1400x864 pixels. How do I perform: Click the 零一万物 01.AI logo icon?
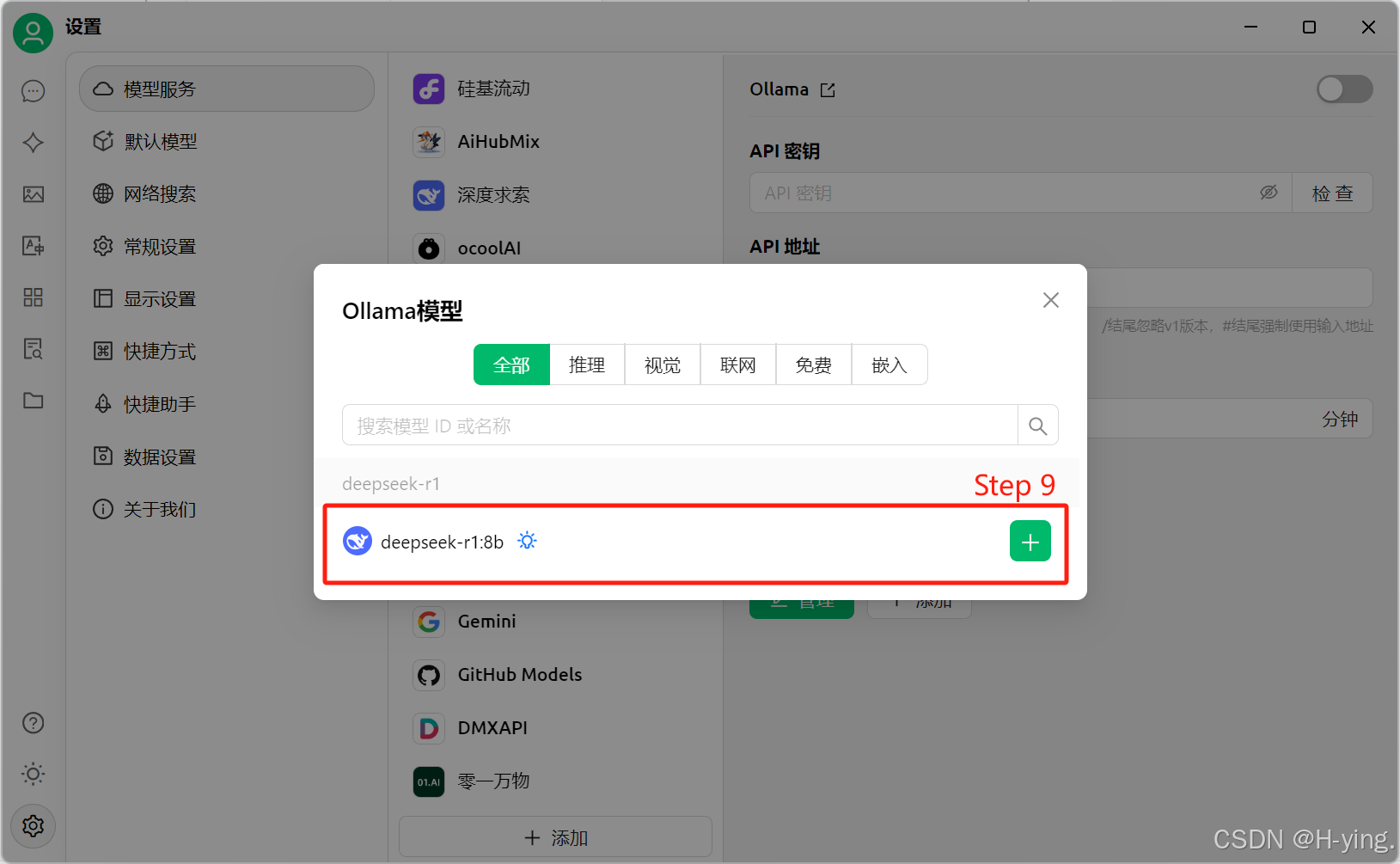pyautogui.click(x=429, y=781)
